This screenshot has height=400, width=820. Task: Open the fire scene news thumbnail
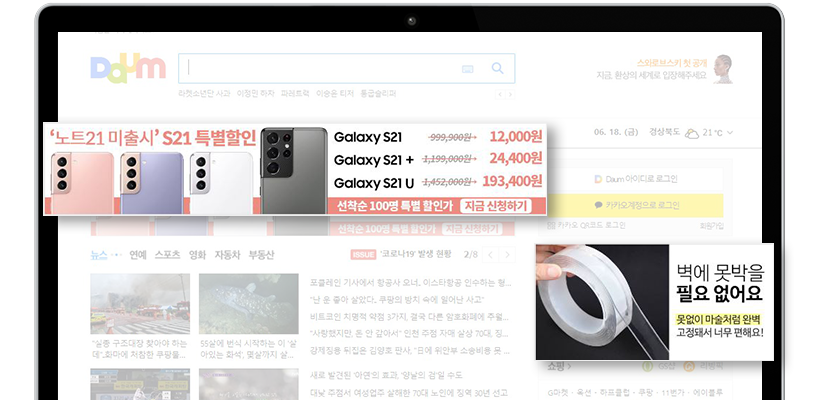140,304
